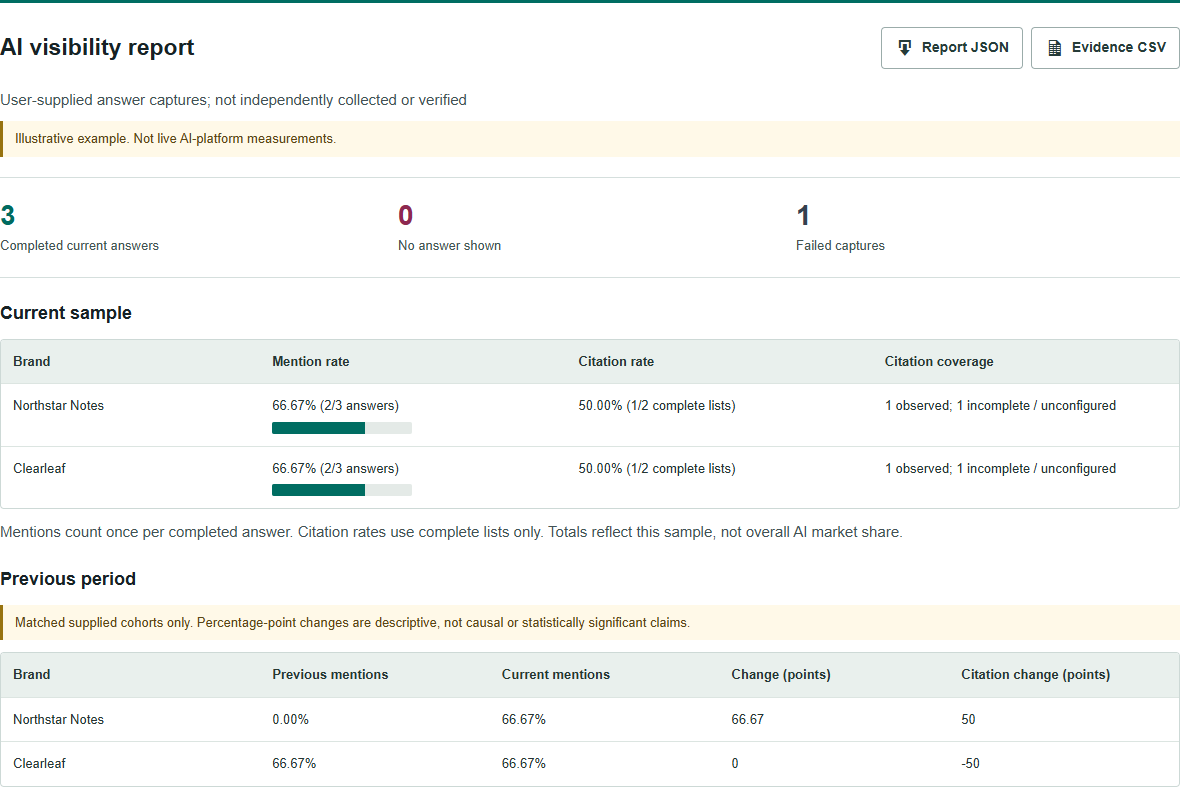
Task: Click the Illustrative example notice banner
Action: click(x=590, y=139)
